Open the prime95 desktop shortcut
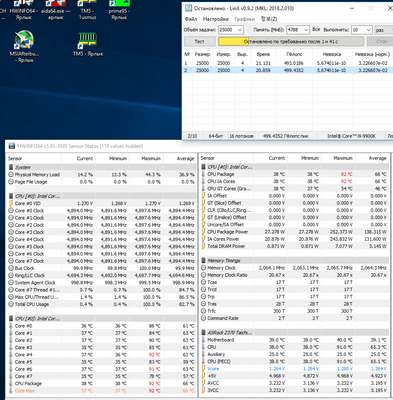The width and height of the screenshot is (393, 400). point(119,9)
